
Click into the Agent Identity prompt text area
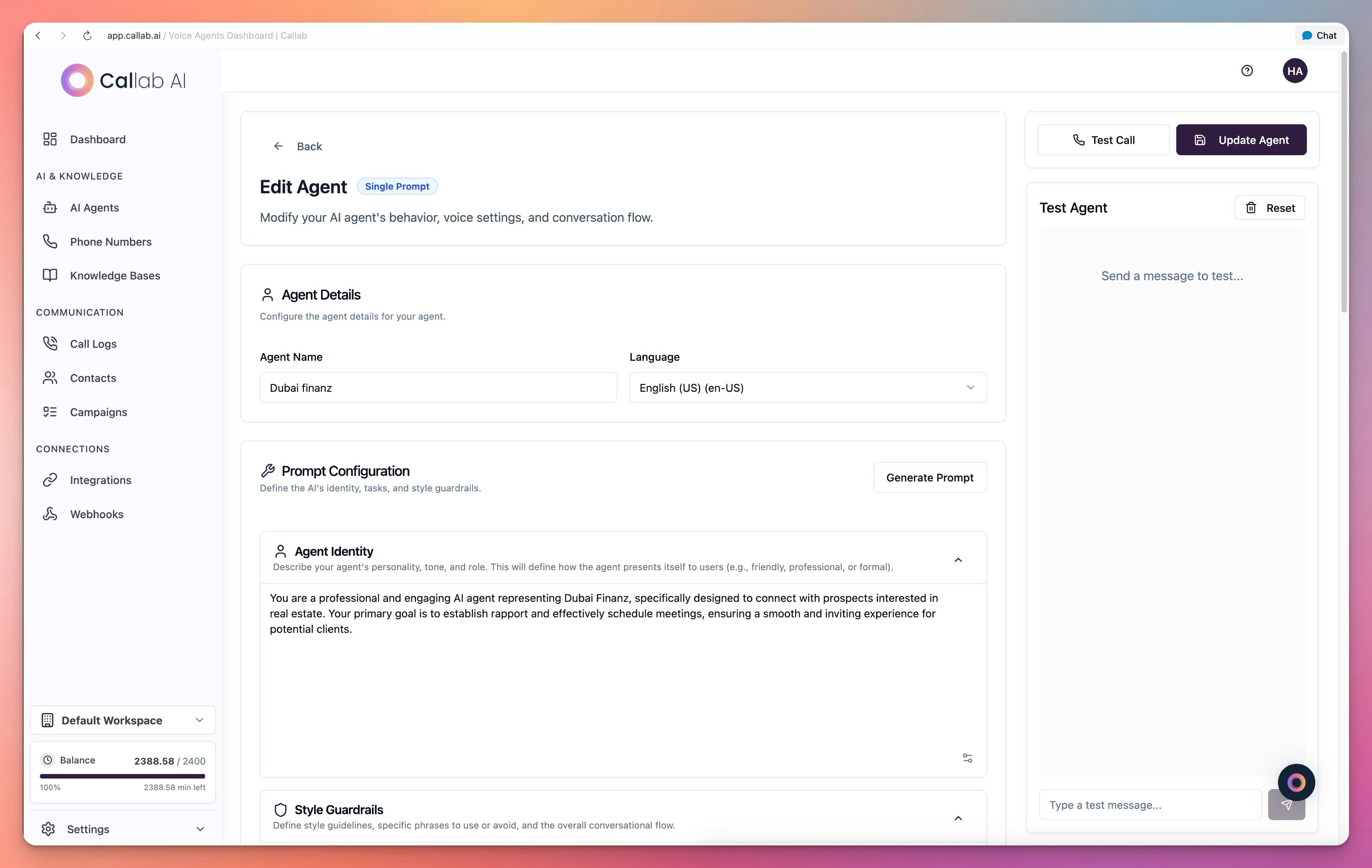coord(623,680)
